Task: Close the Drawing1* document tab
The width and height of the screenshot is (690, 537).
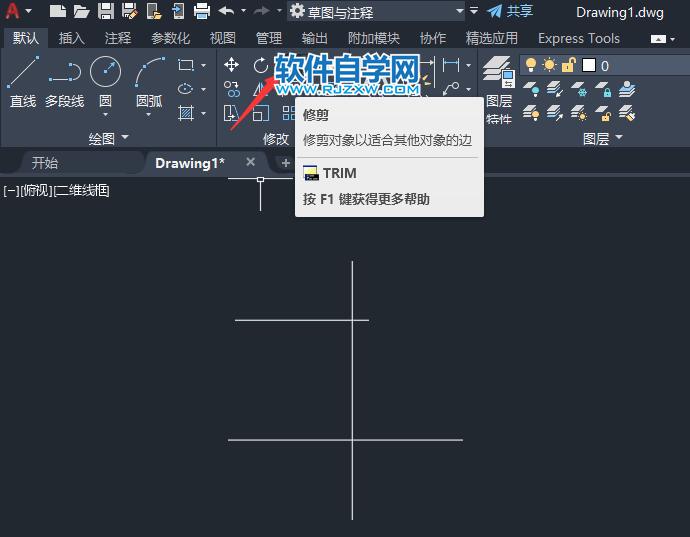Action: click(250, 162)
